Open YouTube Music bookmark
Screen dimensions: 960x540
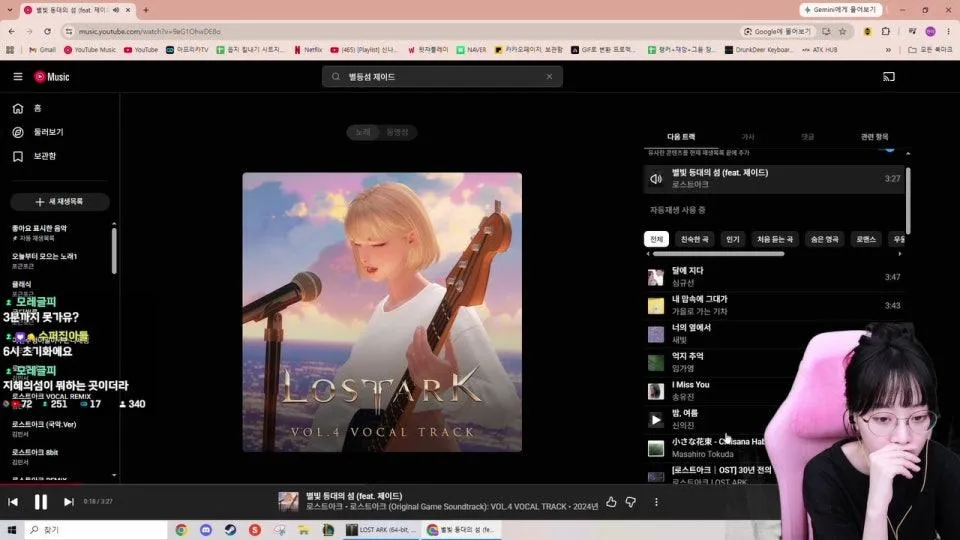coord(90,50)
